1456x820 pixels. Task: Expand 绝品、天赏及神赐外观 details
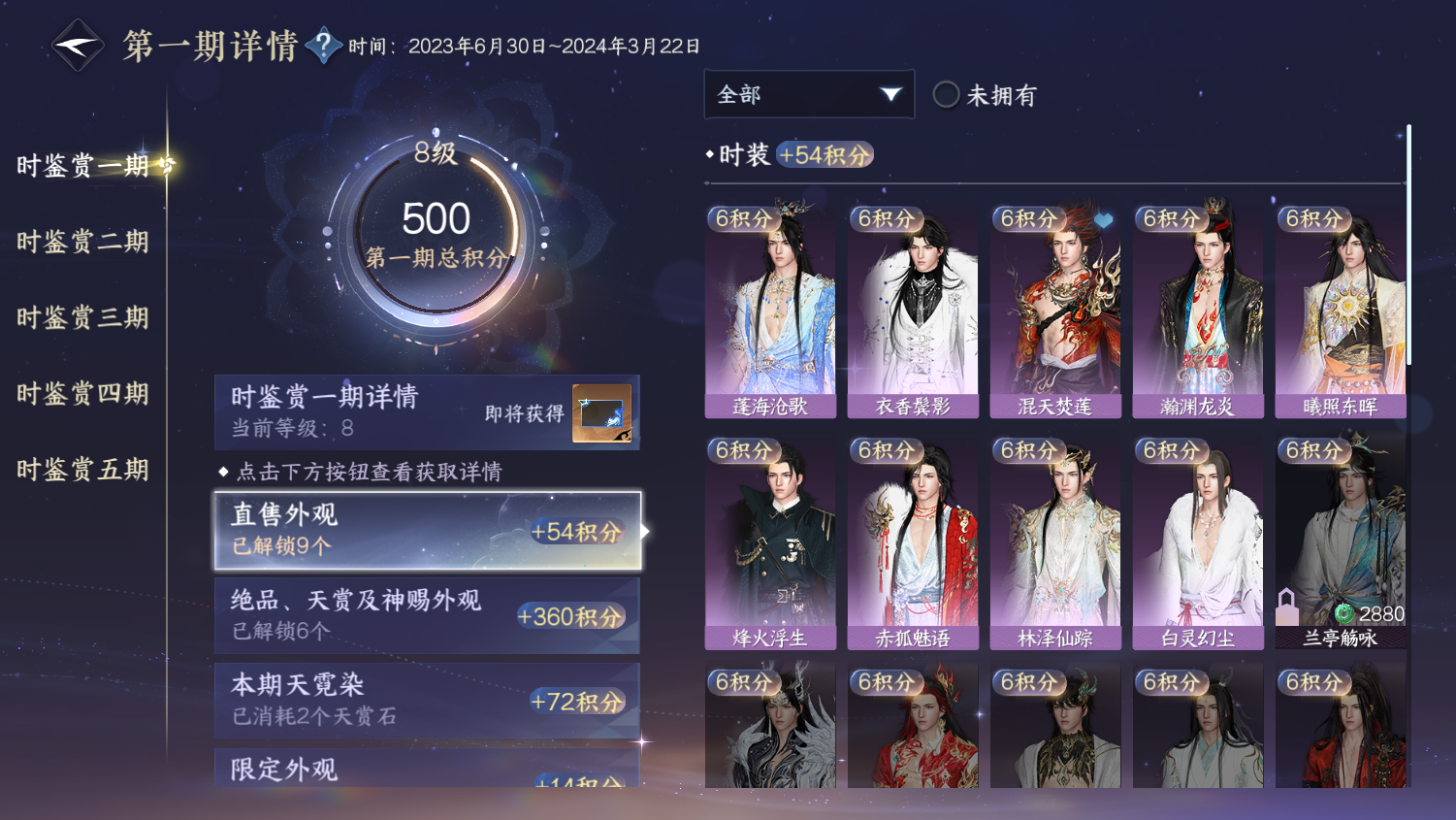[x=427, y=615]
